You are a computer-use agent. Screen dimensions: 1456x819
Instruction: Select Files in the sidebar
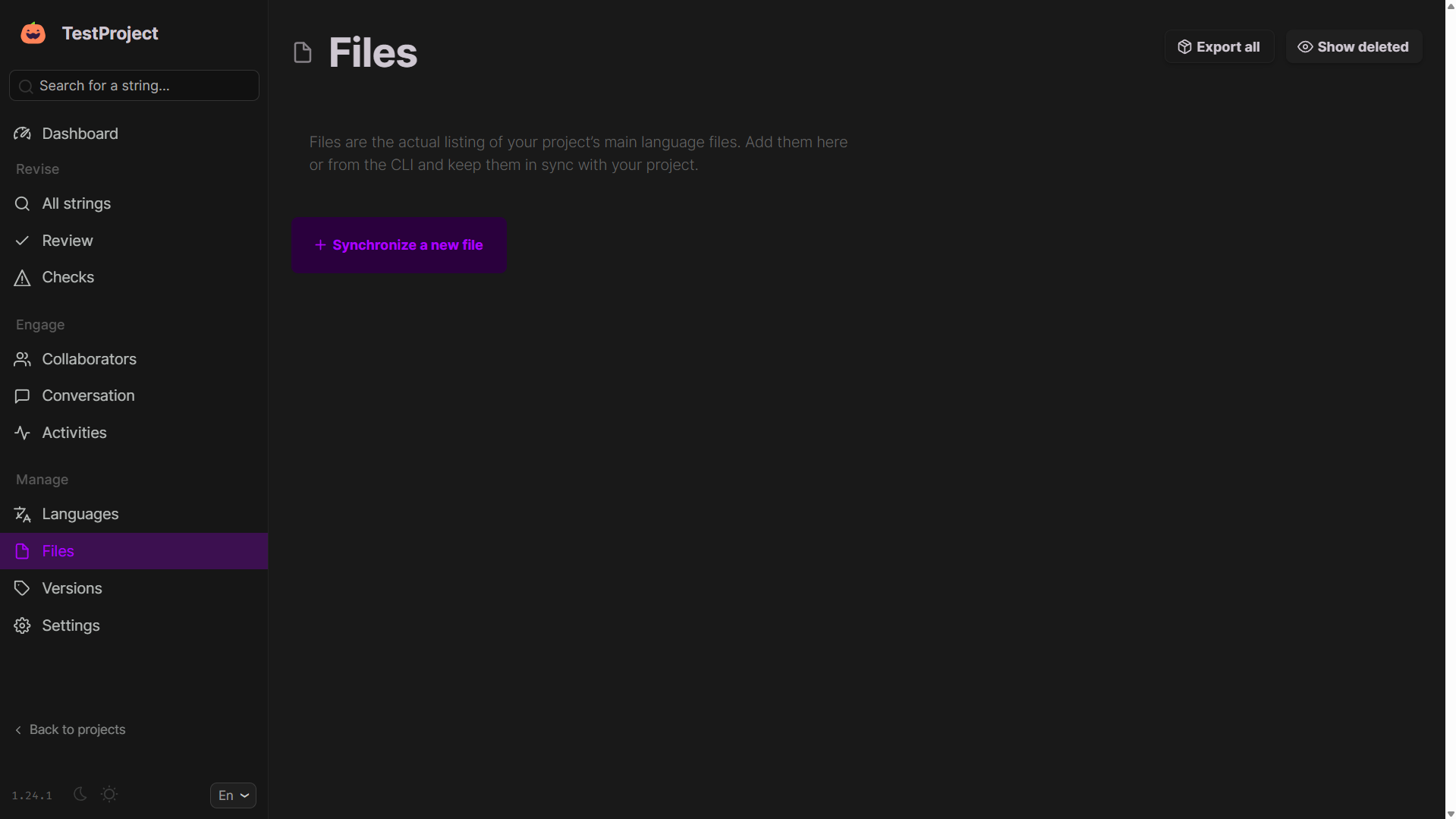[58, 551]
